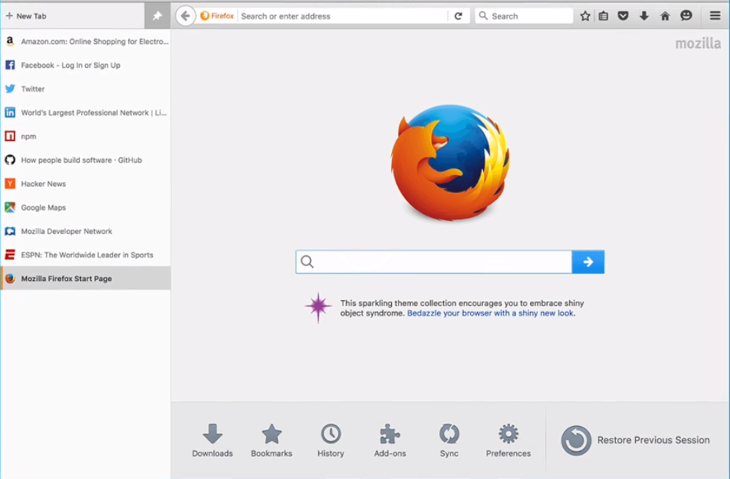Open Sync from the start page launcher

(449, 440)
